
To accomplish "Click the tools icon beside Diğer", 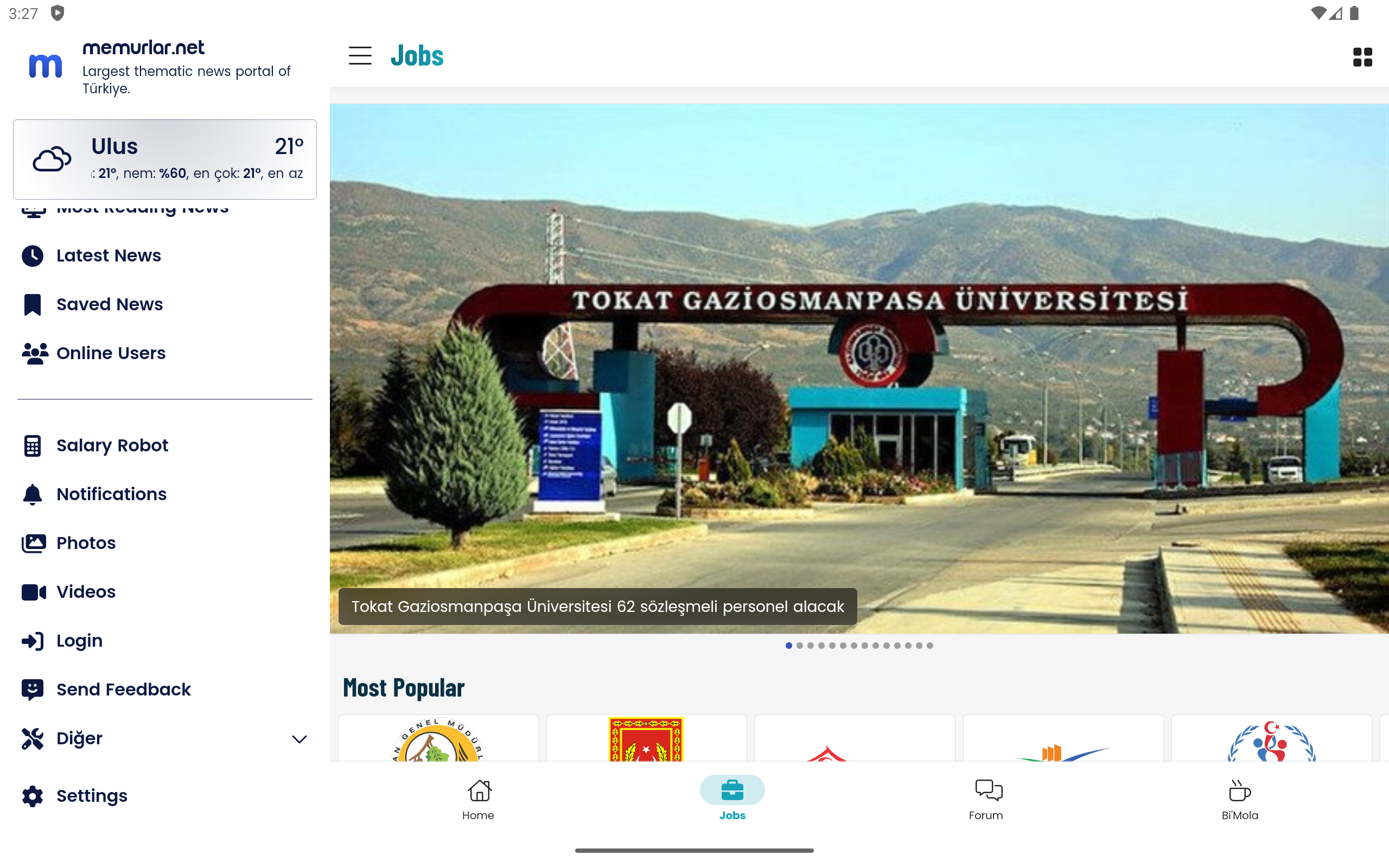I will pos(33,738).
